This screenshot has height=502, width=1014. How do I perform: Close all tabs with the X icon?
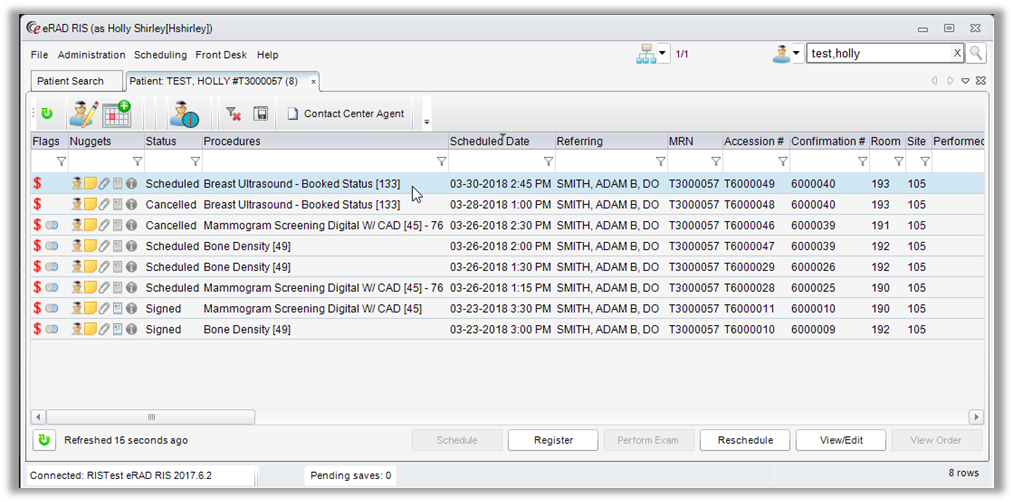pyautogui.click(x=980, y=82)
